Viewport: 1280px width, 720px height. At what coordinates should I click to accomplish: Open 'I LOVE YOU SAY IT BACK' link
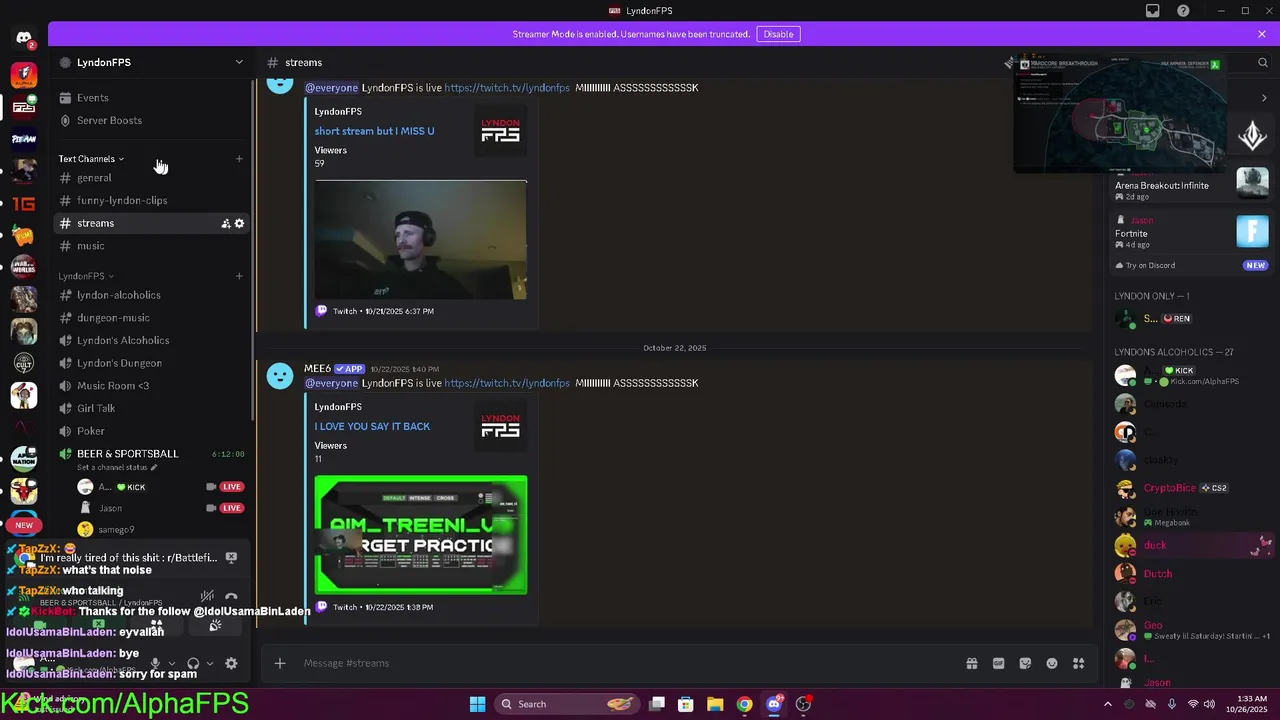coord(372,426)
